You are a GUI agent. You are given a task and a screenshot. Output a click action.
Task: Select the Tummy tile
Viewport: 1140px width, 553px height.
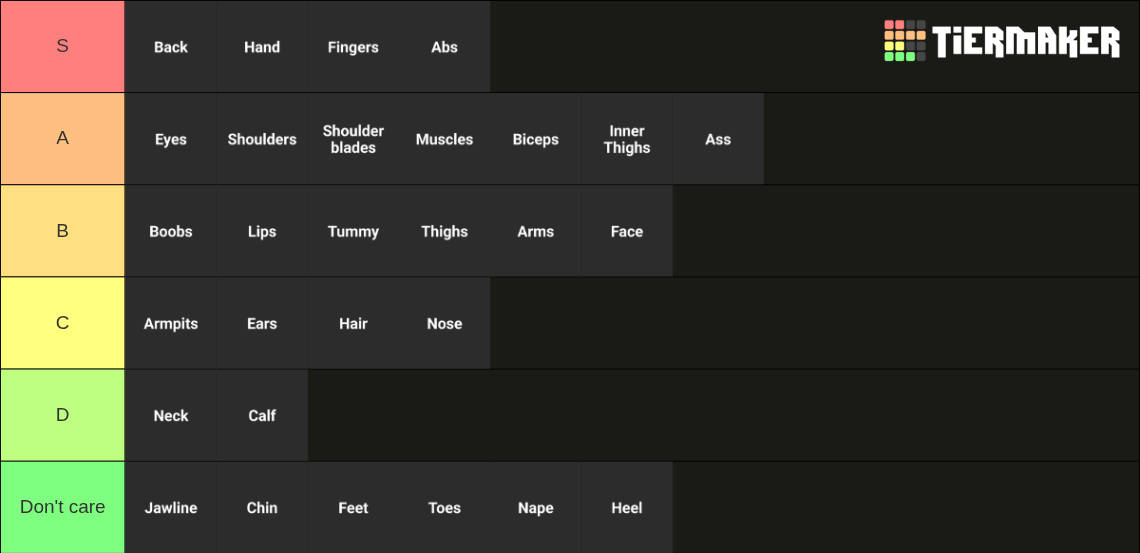[353, 231]
